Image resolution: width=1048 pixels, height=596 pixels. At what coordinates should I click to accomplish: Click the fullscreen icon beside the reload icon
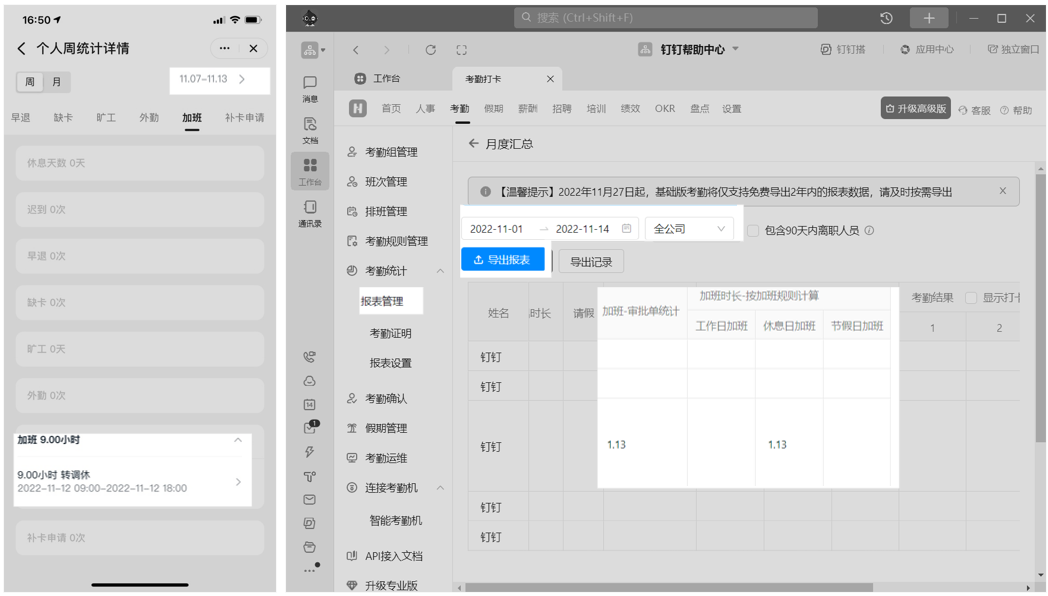tap(461, 49)
